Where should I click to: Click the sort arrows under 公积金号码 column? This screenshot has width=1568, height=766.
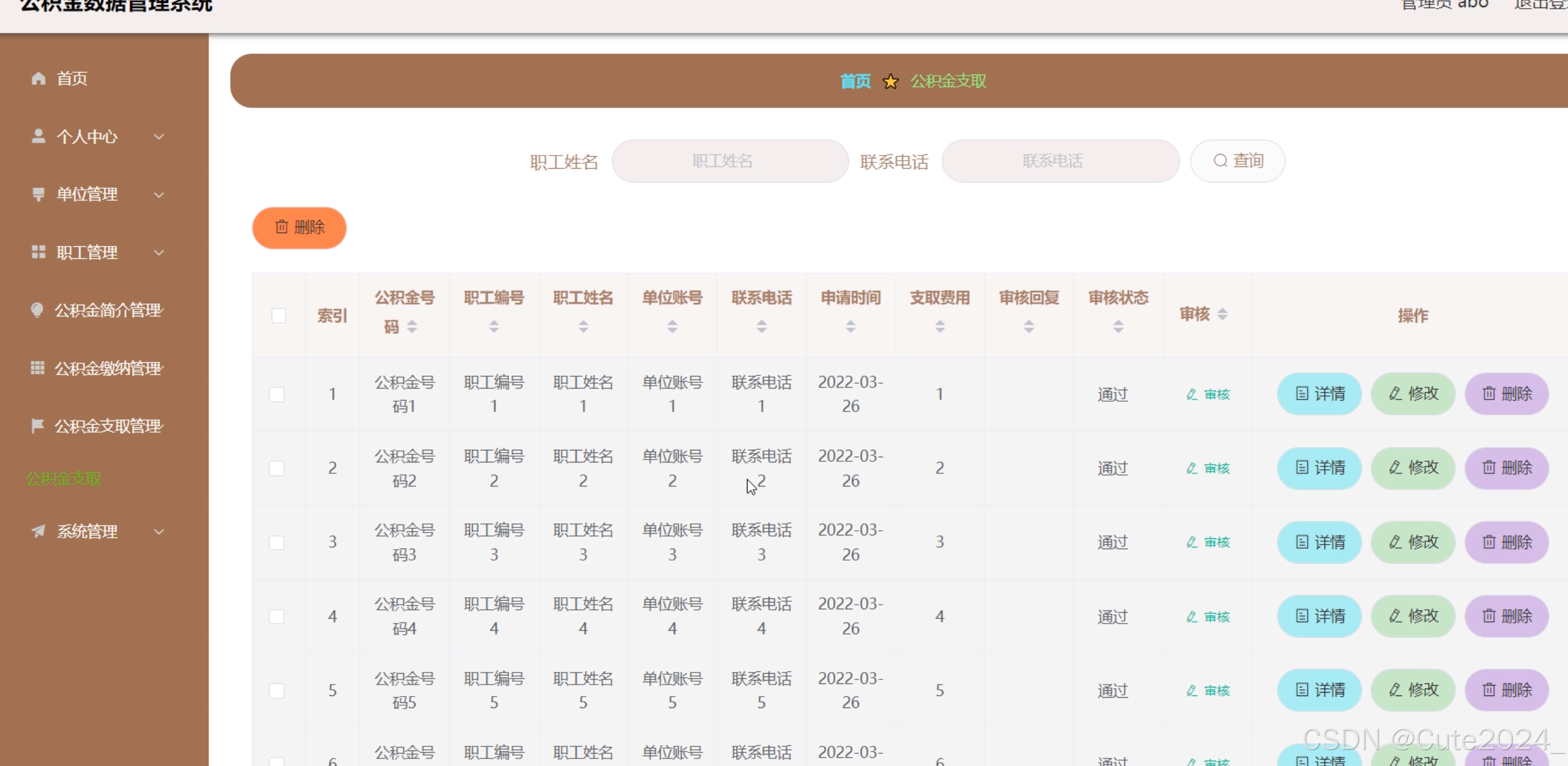click(412, 326)
